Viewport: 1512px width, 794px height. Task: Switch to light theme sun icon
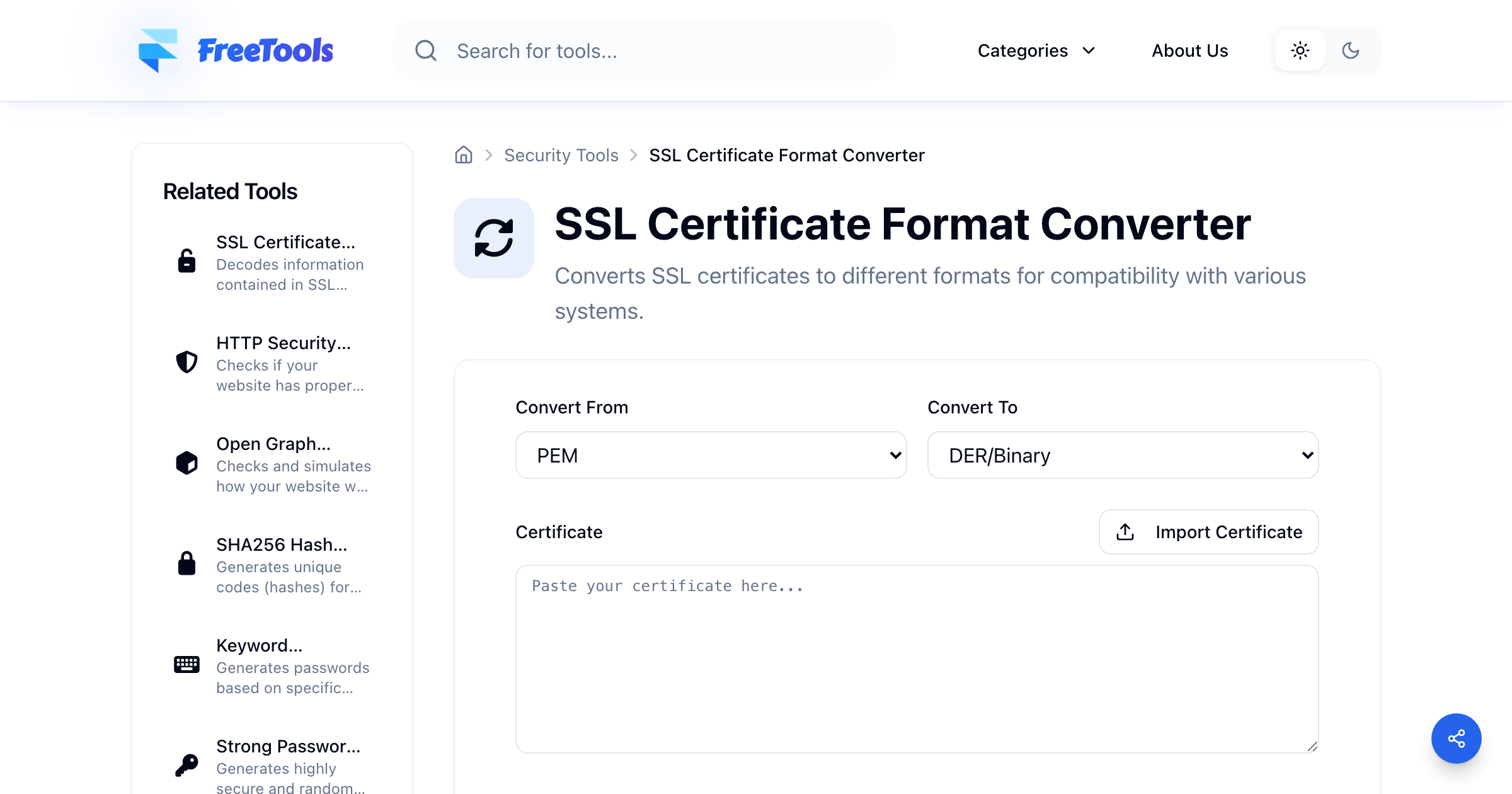1300,50
